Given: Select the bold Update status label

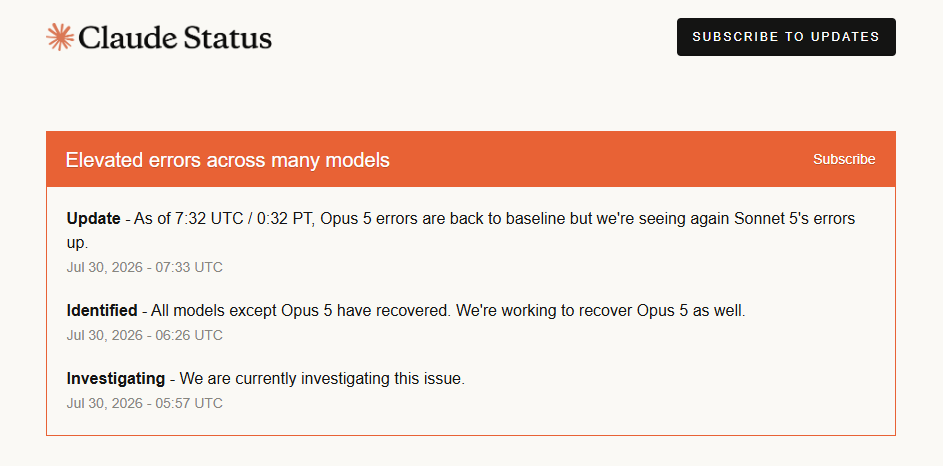Looking at the screenshot, I should pos(93,219).
